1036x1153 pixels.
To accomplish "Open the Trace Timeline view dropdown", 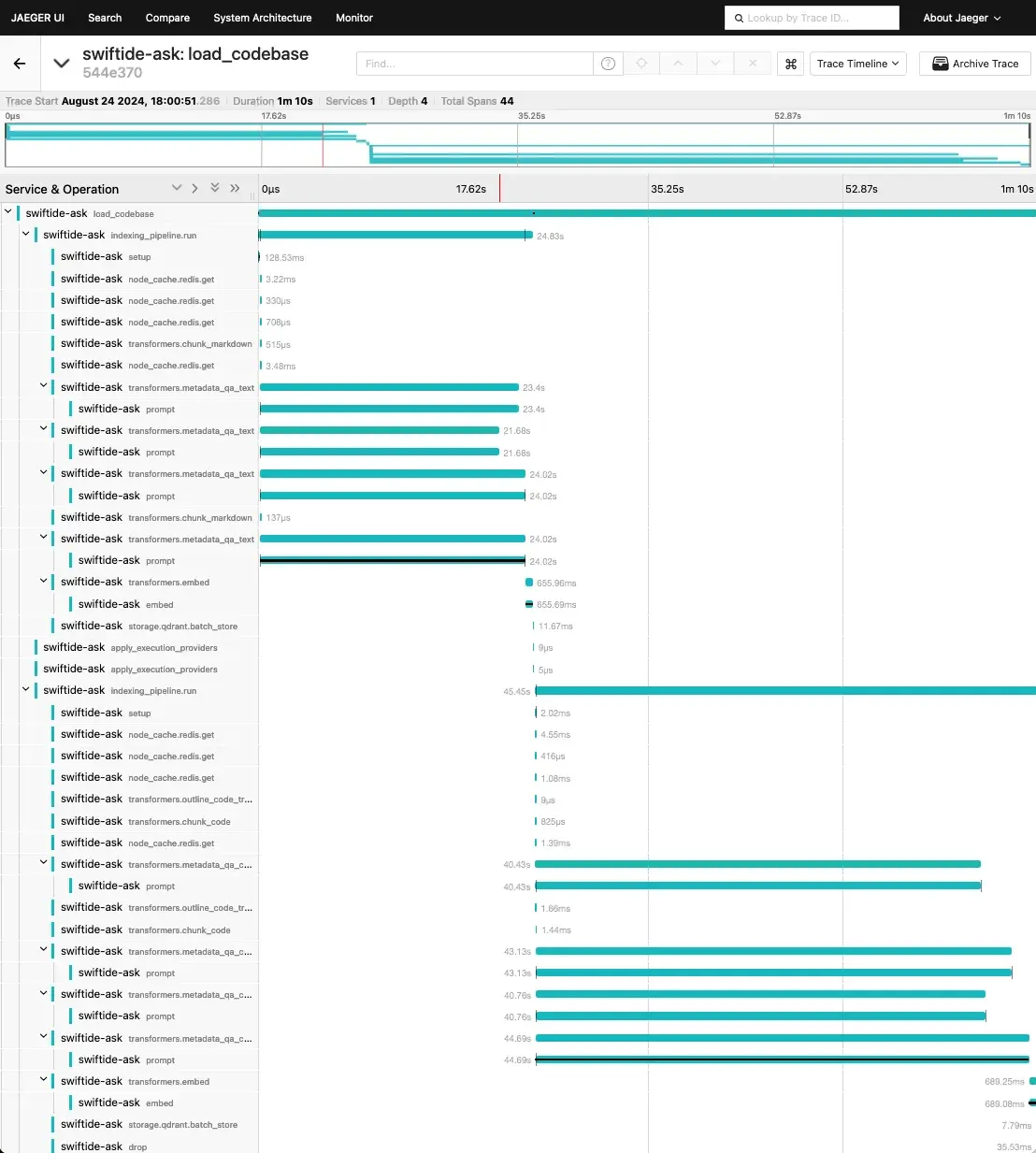I will pyautogui.click(x=857, y=64).
